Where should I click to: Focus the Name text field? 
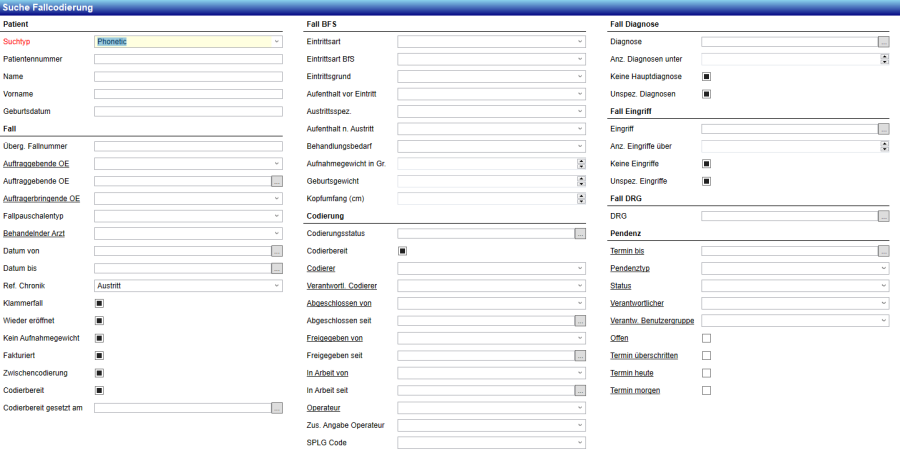pos(188,76)
